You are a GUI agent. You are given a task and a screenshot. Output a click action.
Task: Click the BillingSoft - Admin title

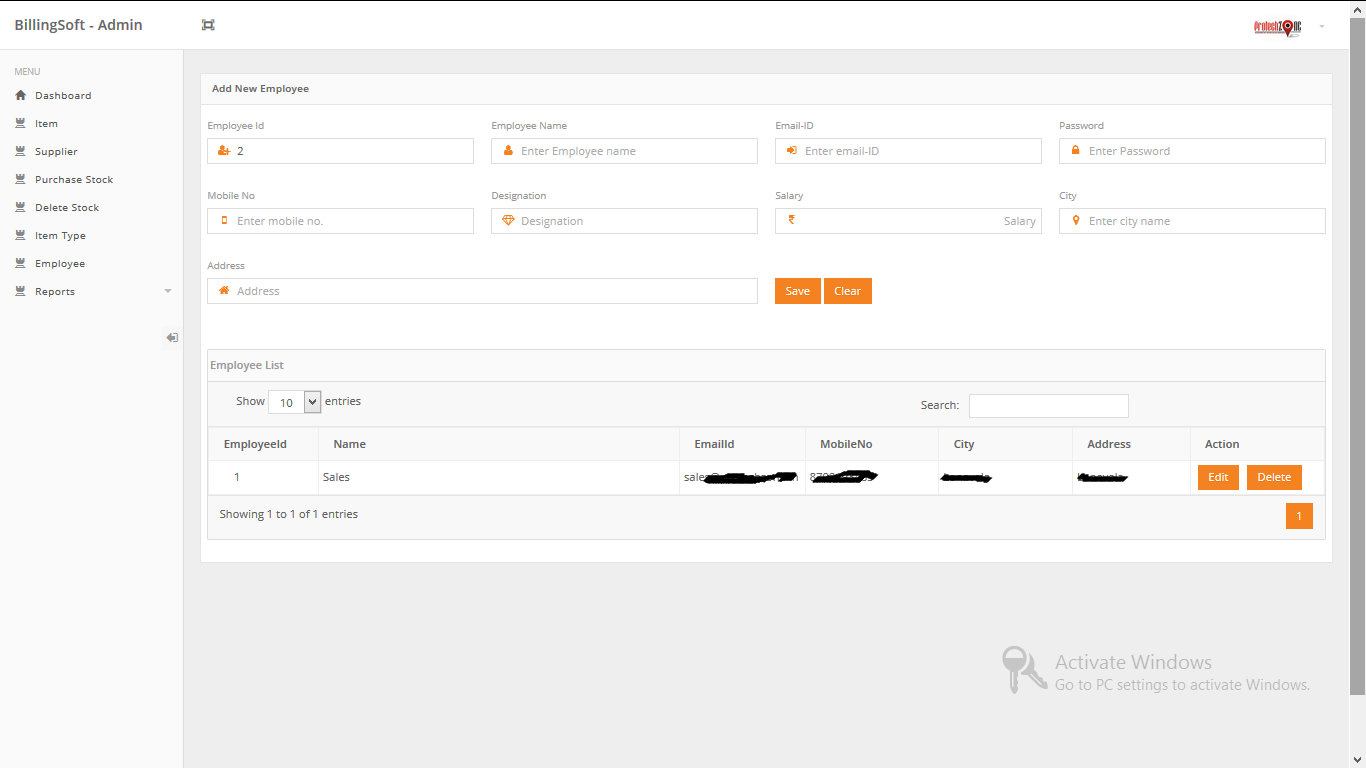click(79, 25)
